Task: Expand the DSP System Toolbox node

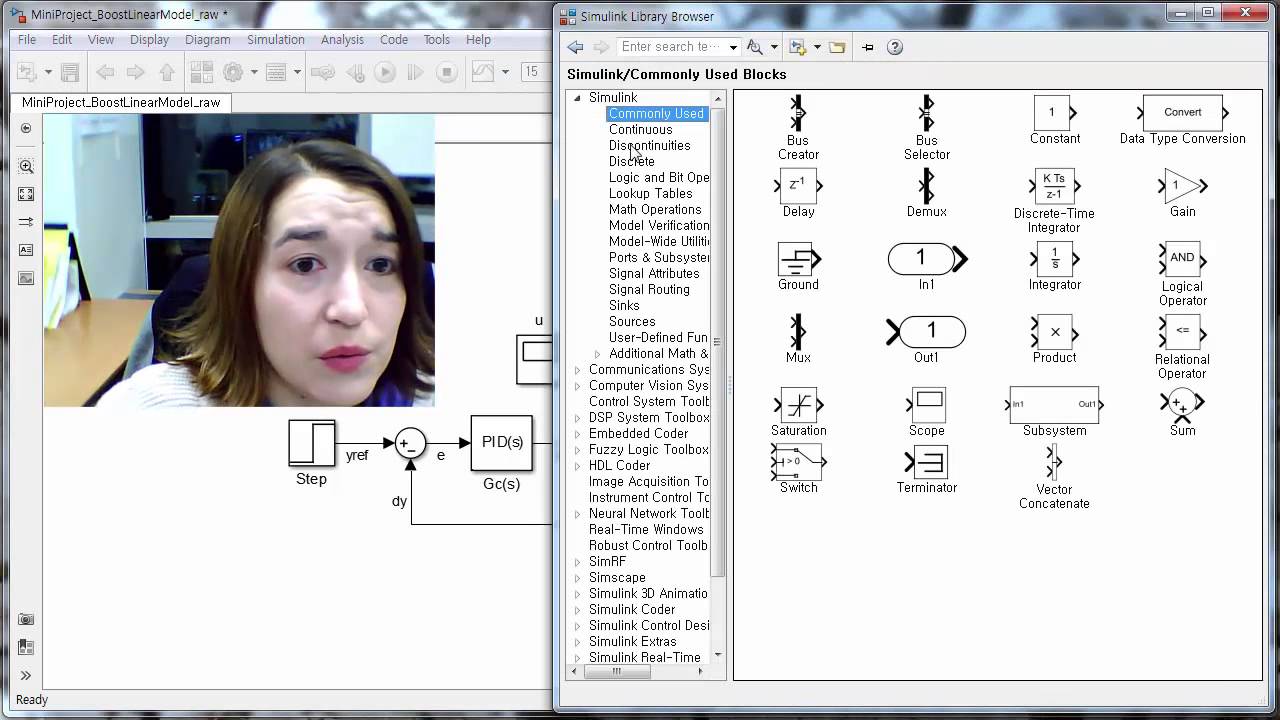Action: click(577, 418)
